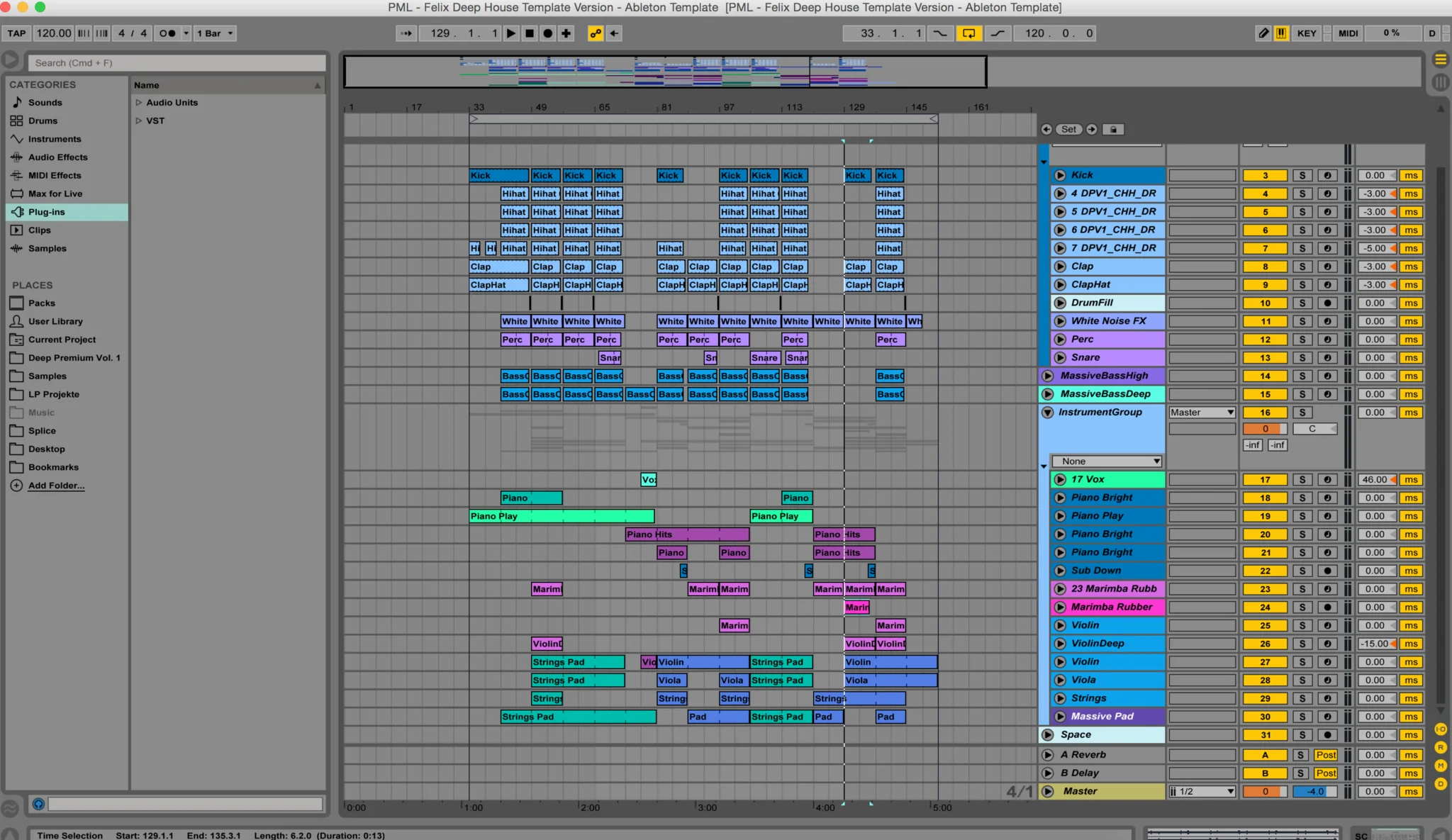Image resolution: width=1452 pixels, height=840 pixels.
Task: Click the Tempo Nudge Up icon
Action: tap(102, 33)
